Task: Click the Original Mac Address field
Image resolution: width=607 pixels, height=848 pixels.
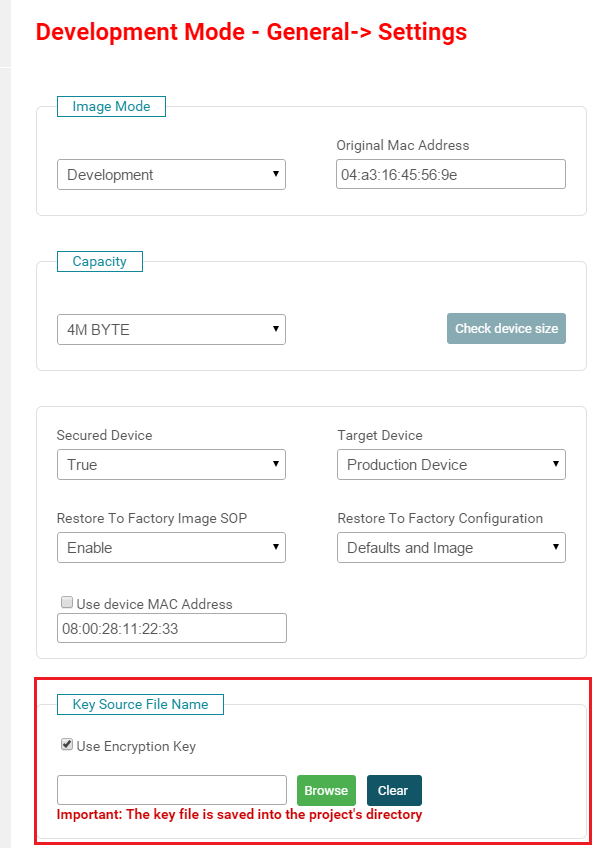Action: coord(451,174)
